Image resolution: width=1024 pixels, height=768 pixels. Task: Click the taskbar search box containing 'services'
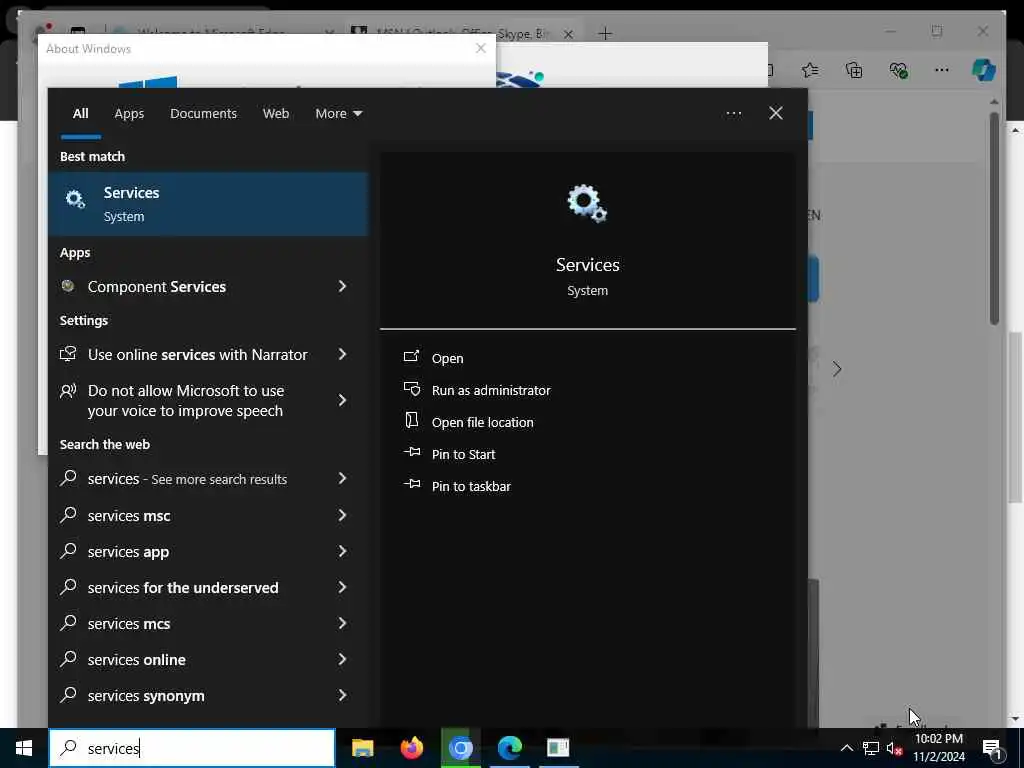pyautogui.click(x=192, y=748)
